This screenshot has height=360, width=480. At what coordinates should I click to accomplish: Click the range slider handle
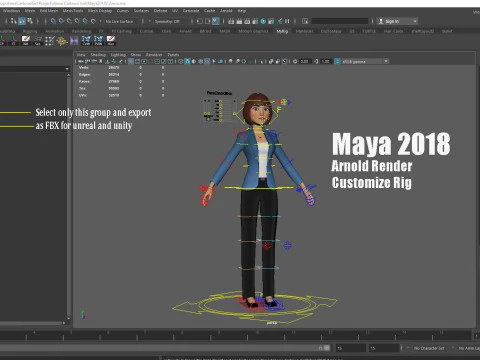point(327,348)
